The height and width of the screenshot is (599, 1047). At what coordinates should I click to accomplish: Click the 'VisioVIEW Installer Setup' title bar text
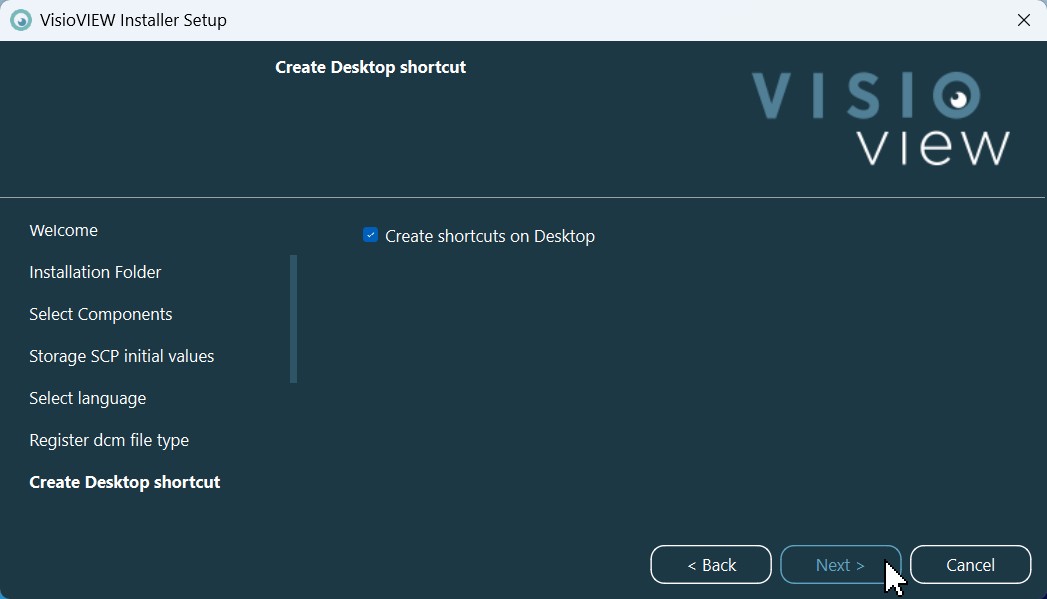pos(133,20)
